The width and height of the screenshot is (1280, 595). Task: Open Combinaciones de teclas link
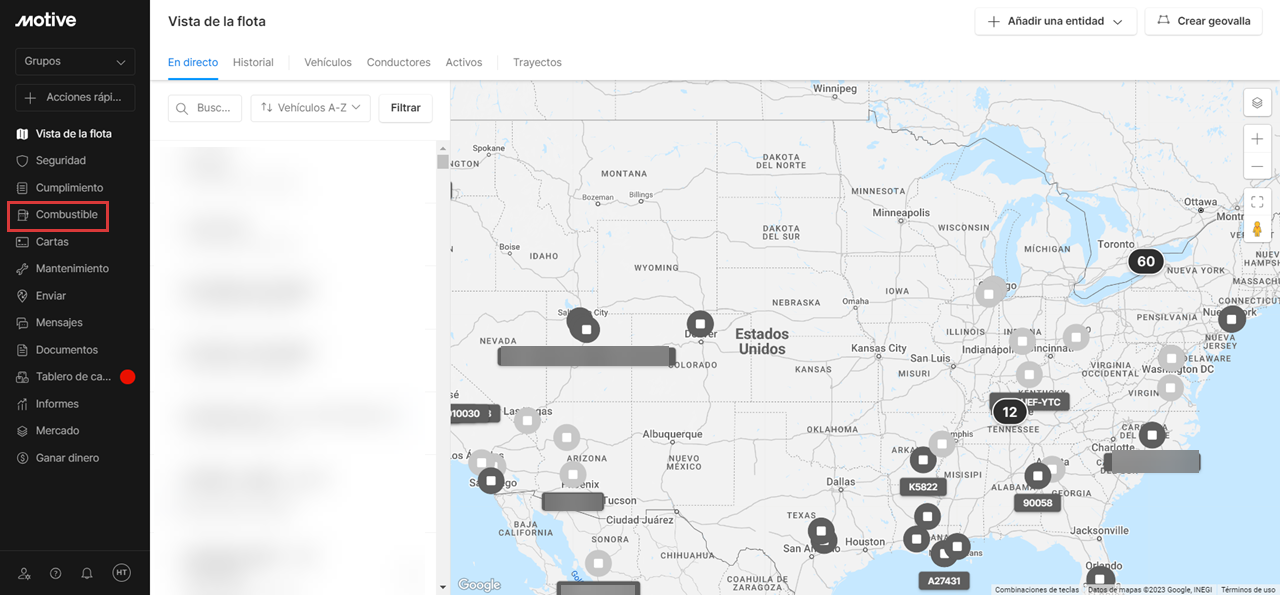point(1037,590)
